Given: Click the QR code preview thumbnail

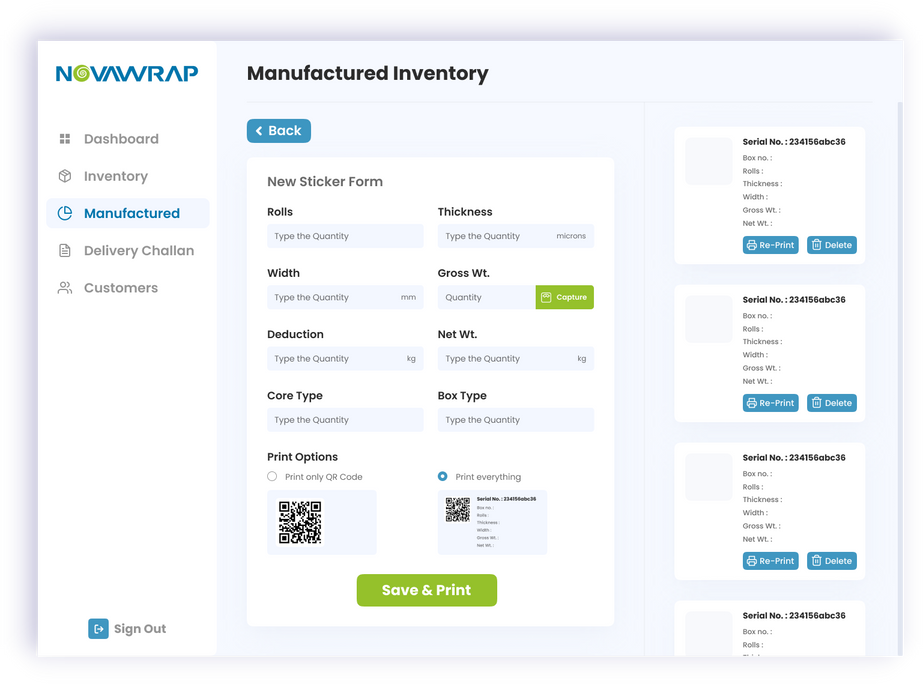Looking at the screenshot, I should click(x=300, y=522).
